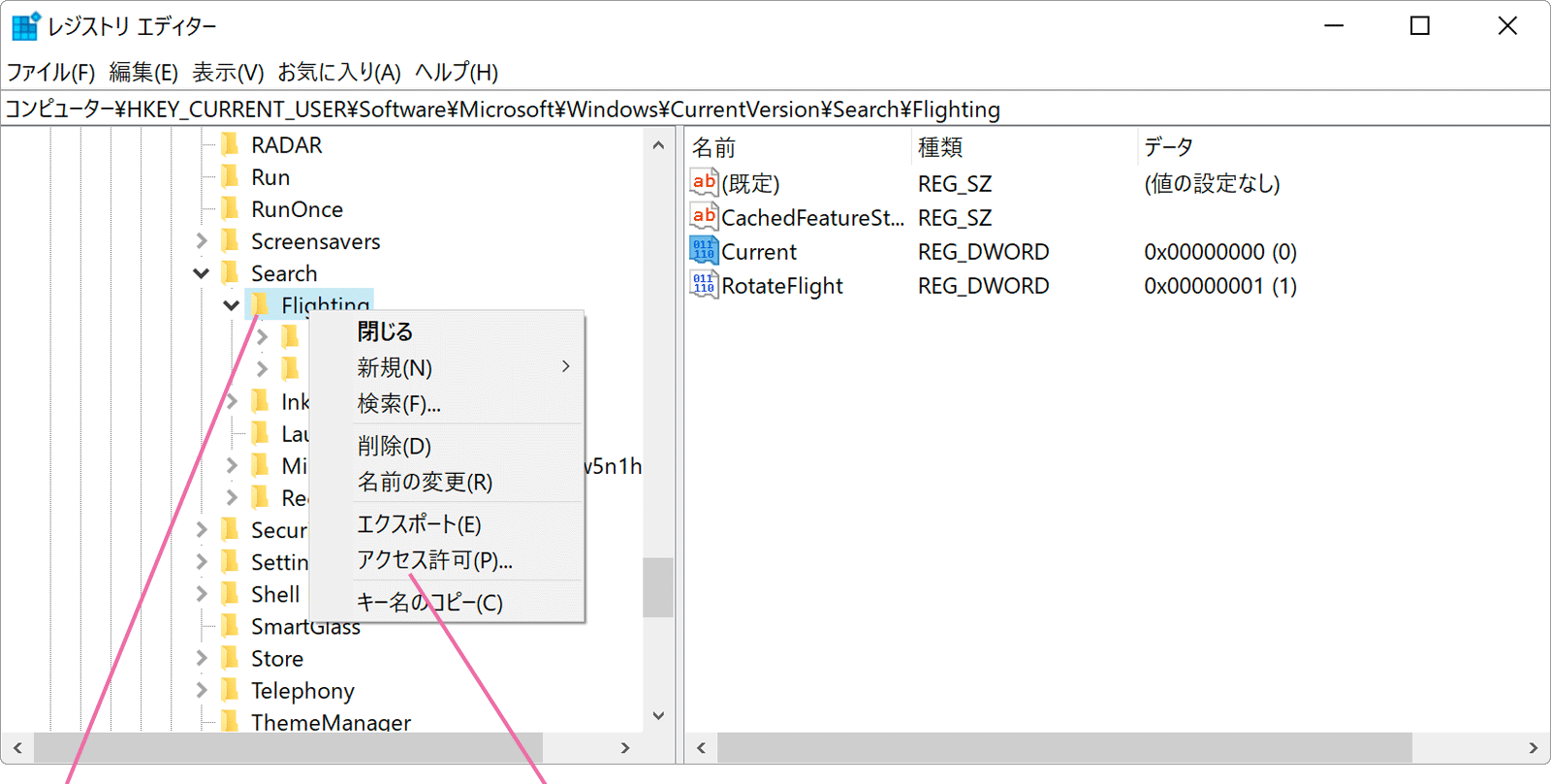Viewport: 1551px width, 784px height.
Task: Collapse the Flighting tree node
Action: click(232, 305)
